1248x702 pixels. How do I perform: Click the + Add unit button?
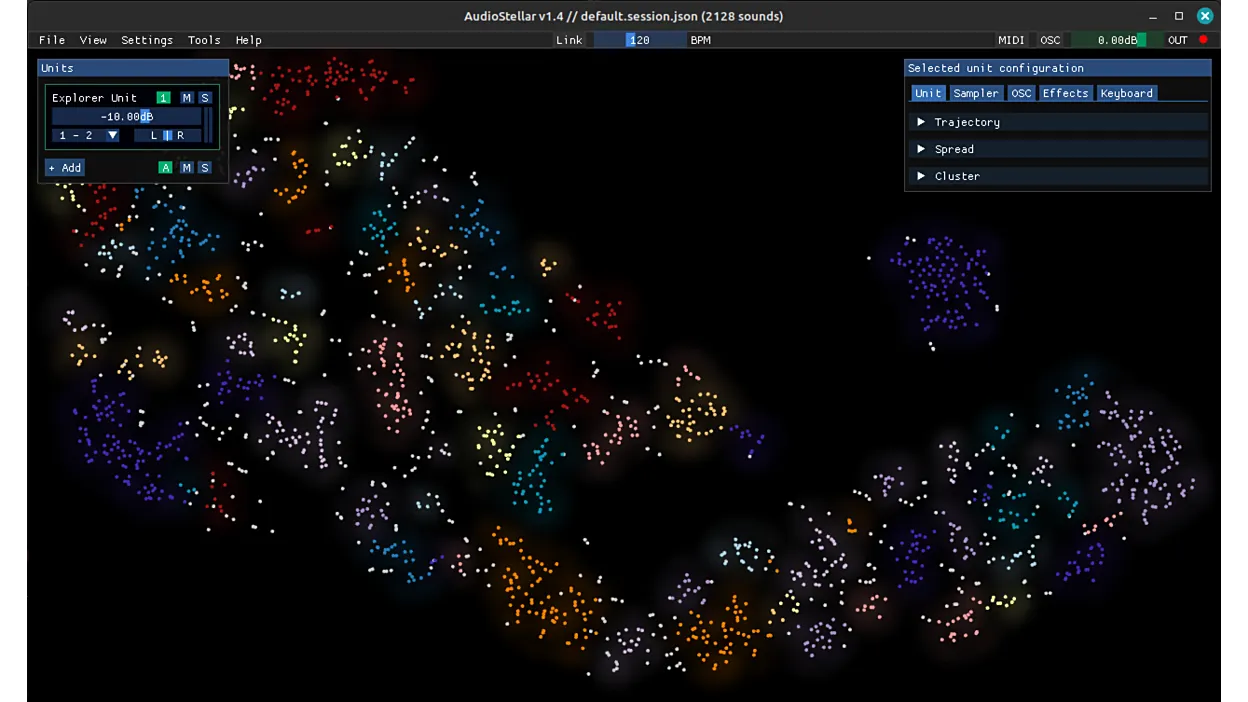65,168
